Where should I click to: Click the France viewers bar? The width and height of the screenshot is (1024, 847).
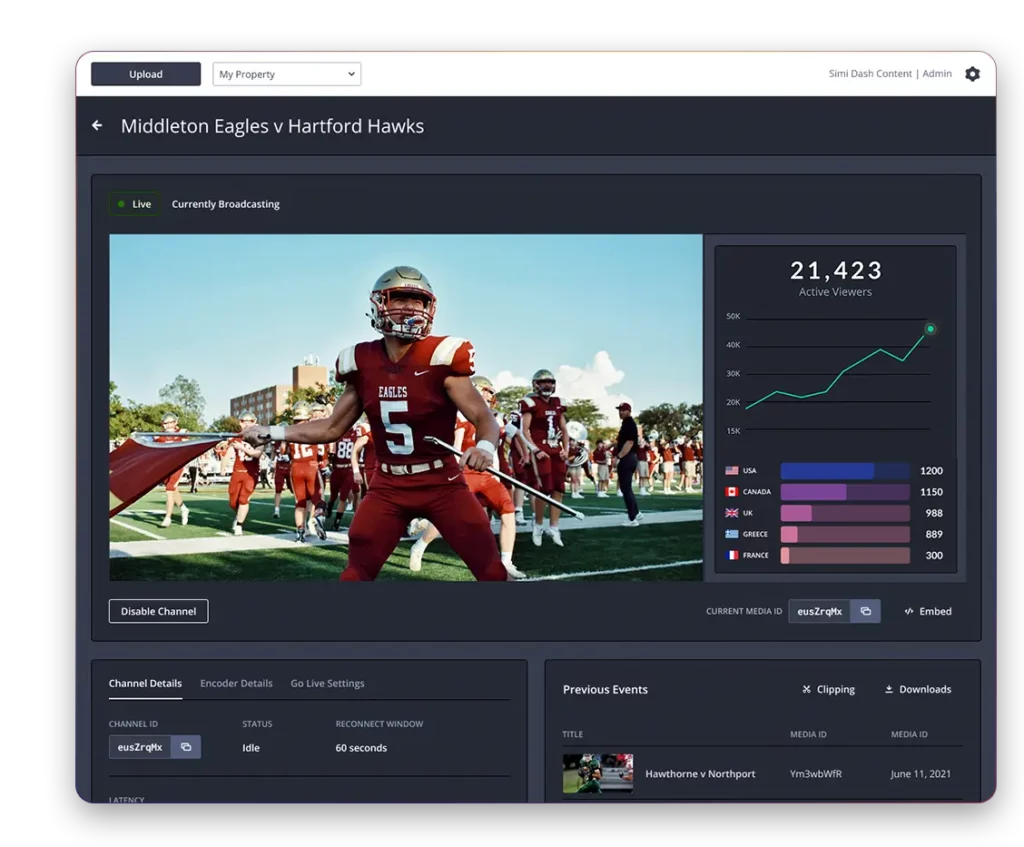(x=845, y=555)
